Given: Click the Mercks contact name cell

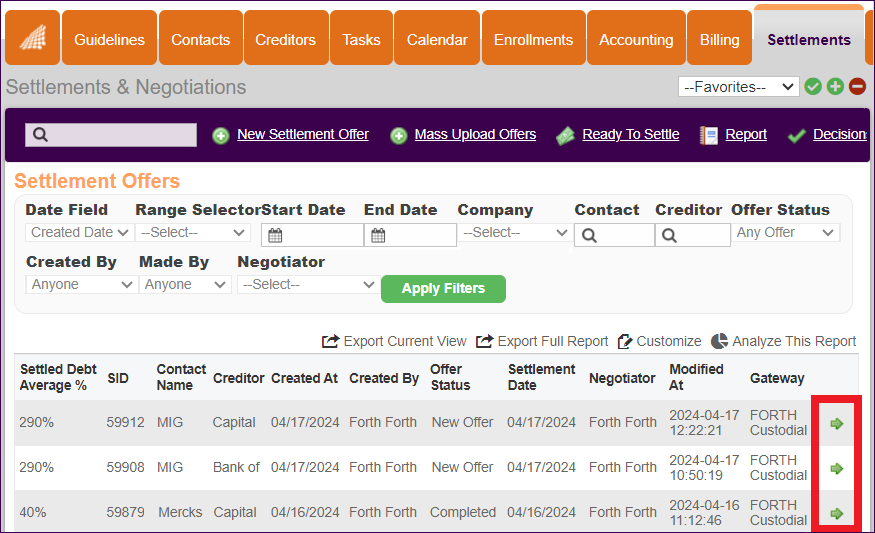Looking at the screenshot, I should point(180,512).
